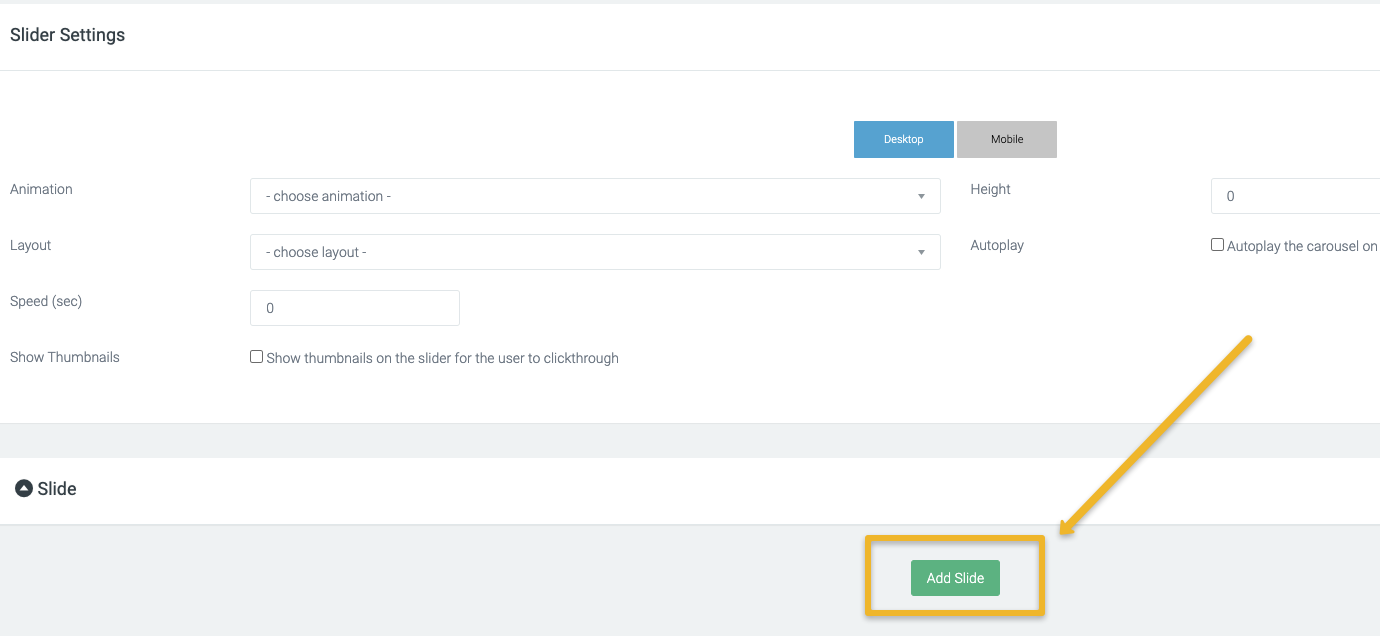Viewport: 1380px width, 636px height.
Task: Click the Height field label
Action: click(990, 189)
